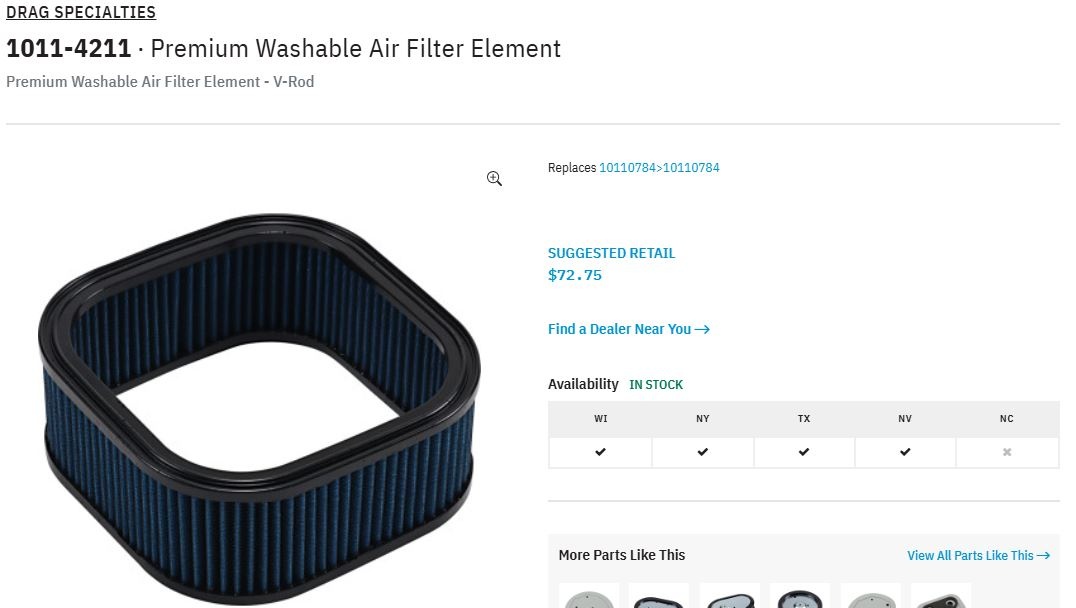Click the NV availability checkmark
Screen dimensions: 1076x608
[x=905, y=452]
